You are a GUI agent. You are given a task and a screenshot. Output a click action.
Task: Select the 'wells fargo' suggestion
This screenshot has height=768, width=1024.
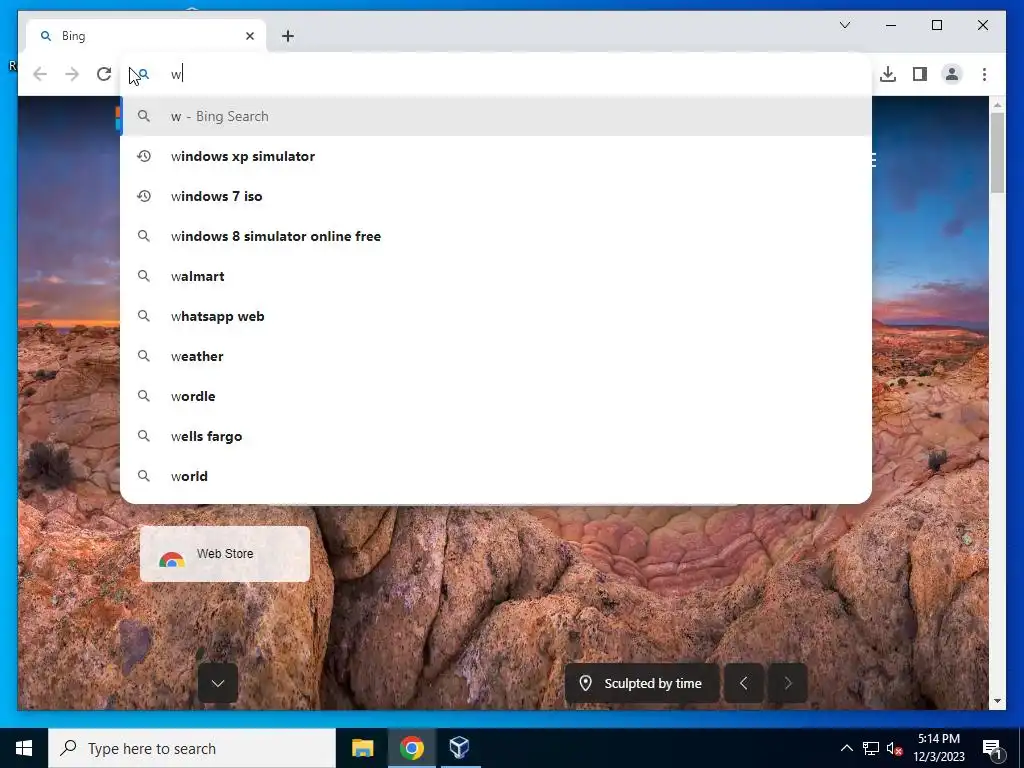[496, 436]
